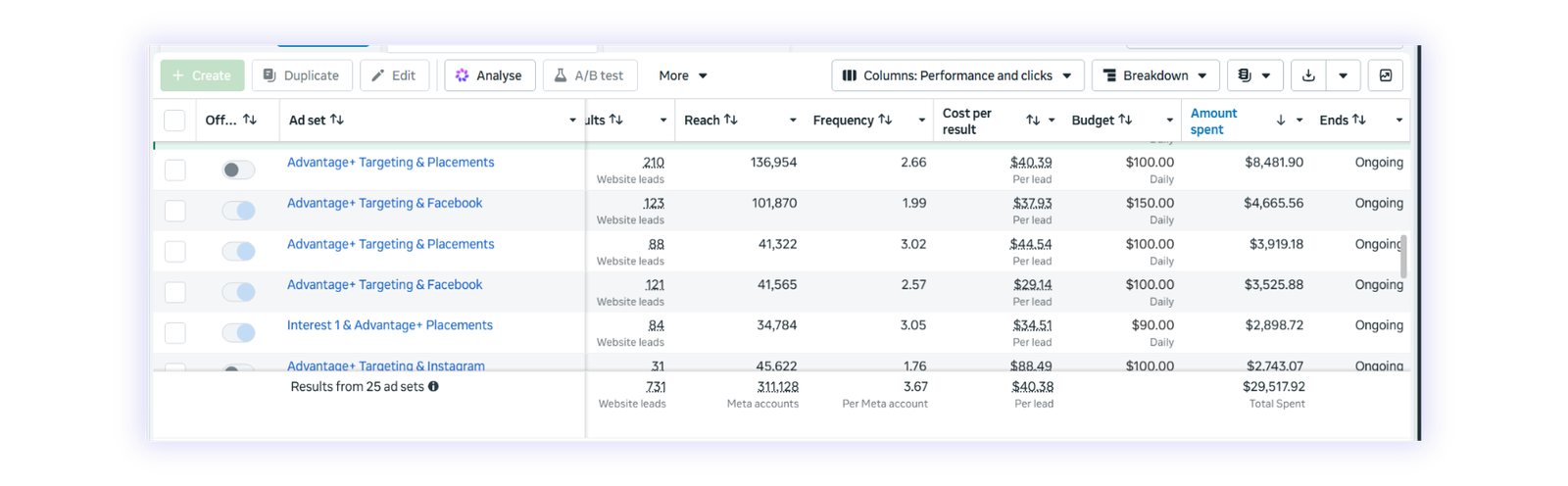Screen dimensions: 1568x486
Task: Sort by Ends column arrows
Action: click(1359, 120)
